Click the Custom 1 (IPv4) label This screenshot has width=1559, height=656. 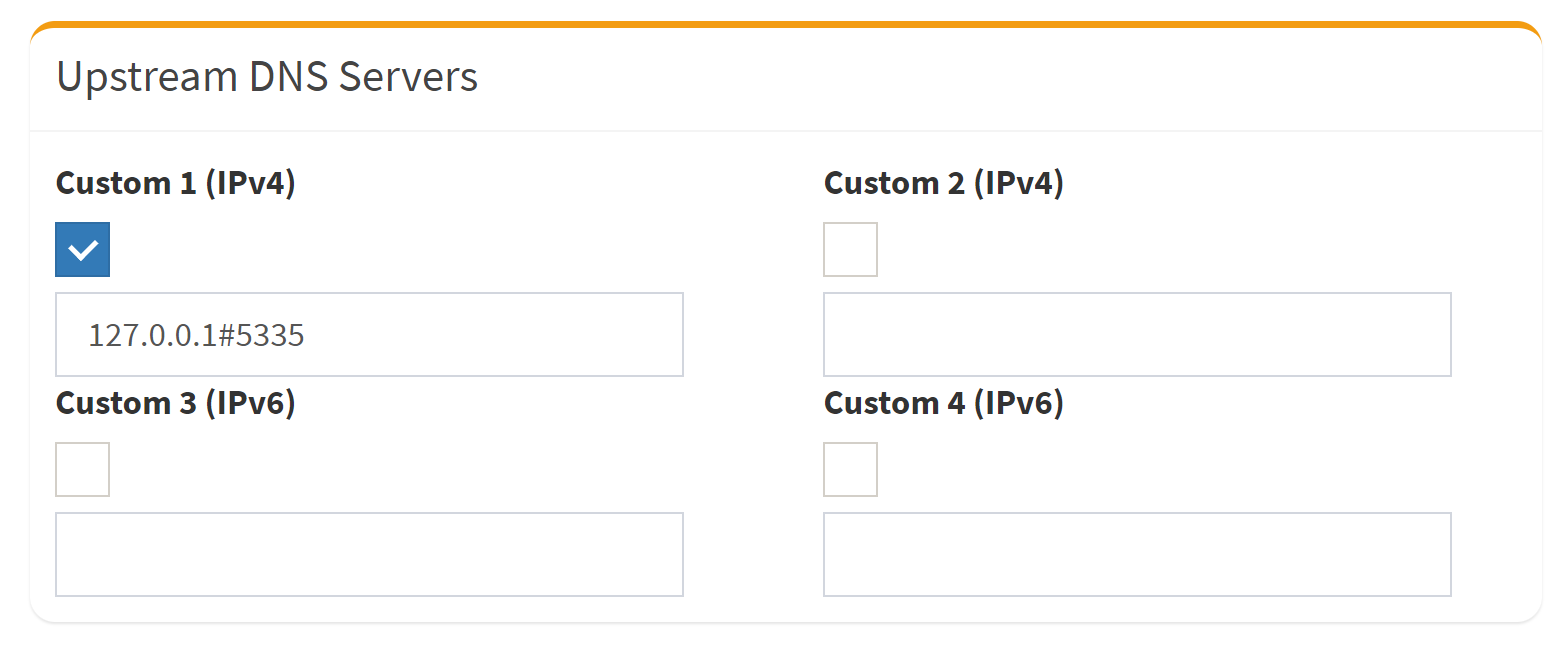[x=176, y=183]
